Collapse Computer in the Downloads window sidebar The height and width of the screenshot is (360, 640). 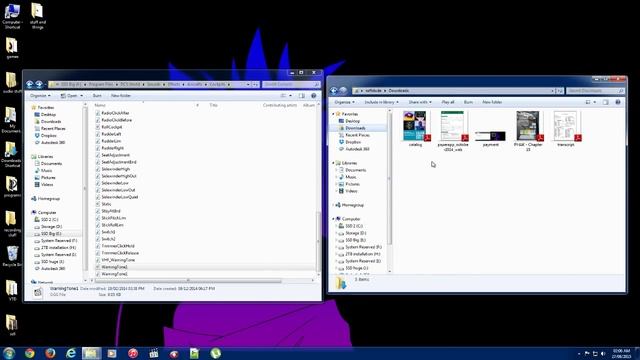tap(333, 219)
